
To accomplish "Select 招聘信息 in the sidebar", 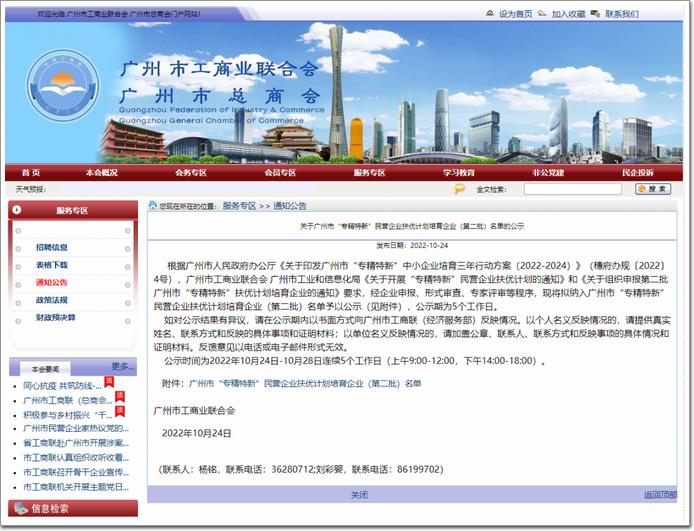I will tap(52, 247).
